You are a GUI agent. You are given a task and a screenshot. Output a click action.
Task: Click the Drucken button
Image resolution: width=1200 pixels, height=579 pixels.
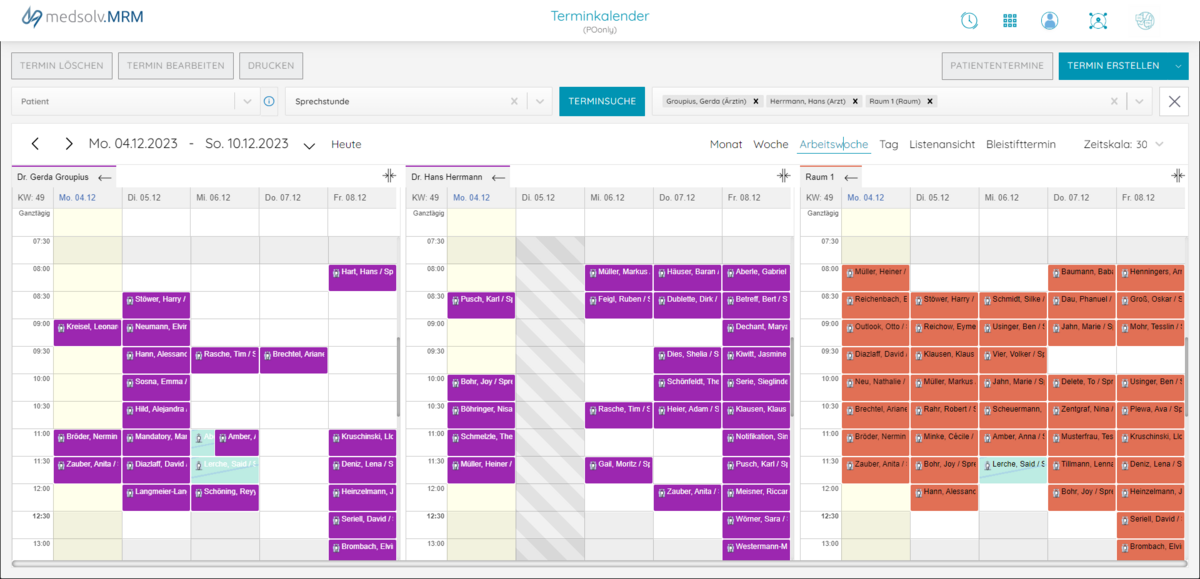pyautogui.click(x=271, y=66)
